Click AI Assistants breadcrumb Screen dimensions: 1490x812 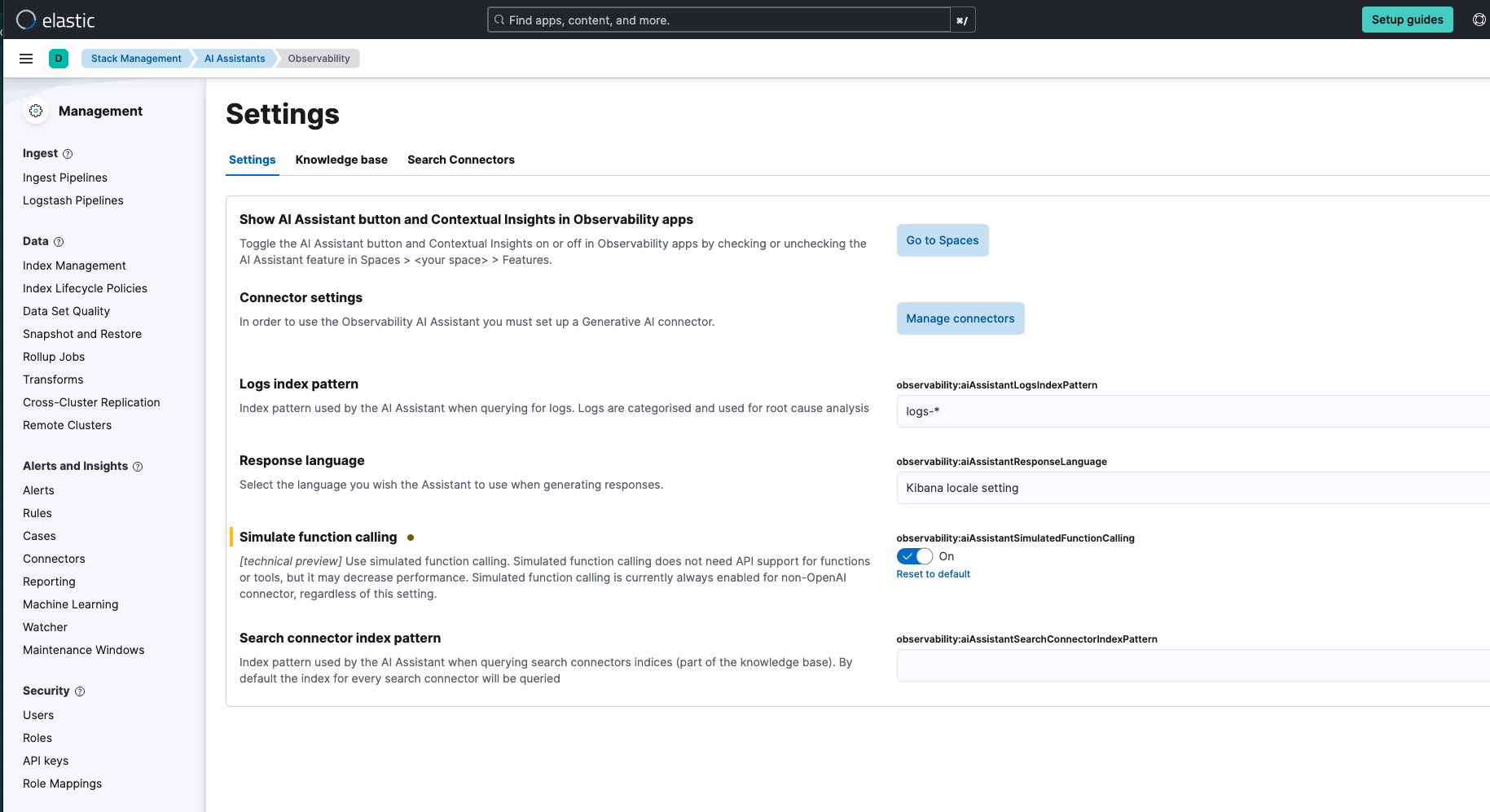click(235, 59)
